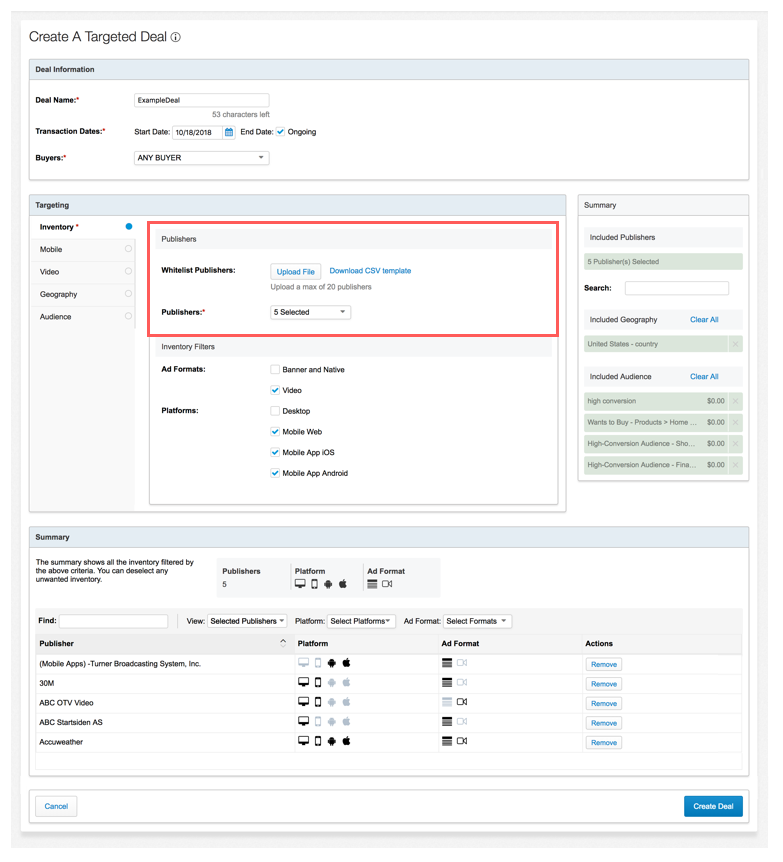Click Apple icon in Turner Broadcasting row
The width and height of the screenshot is (783, 862).
click(x=346, y=663)
